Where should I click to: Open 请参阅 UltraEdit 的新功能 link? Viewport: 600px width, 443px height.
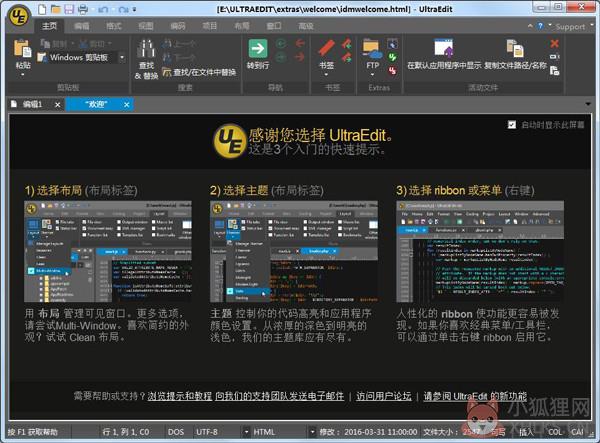coord(475,396)
